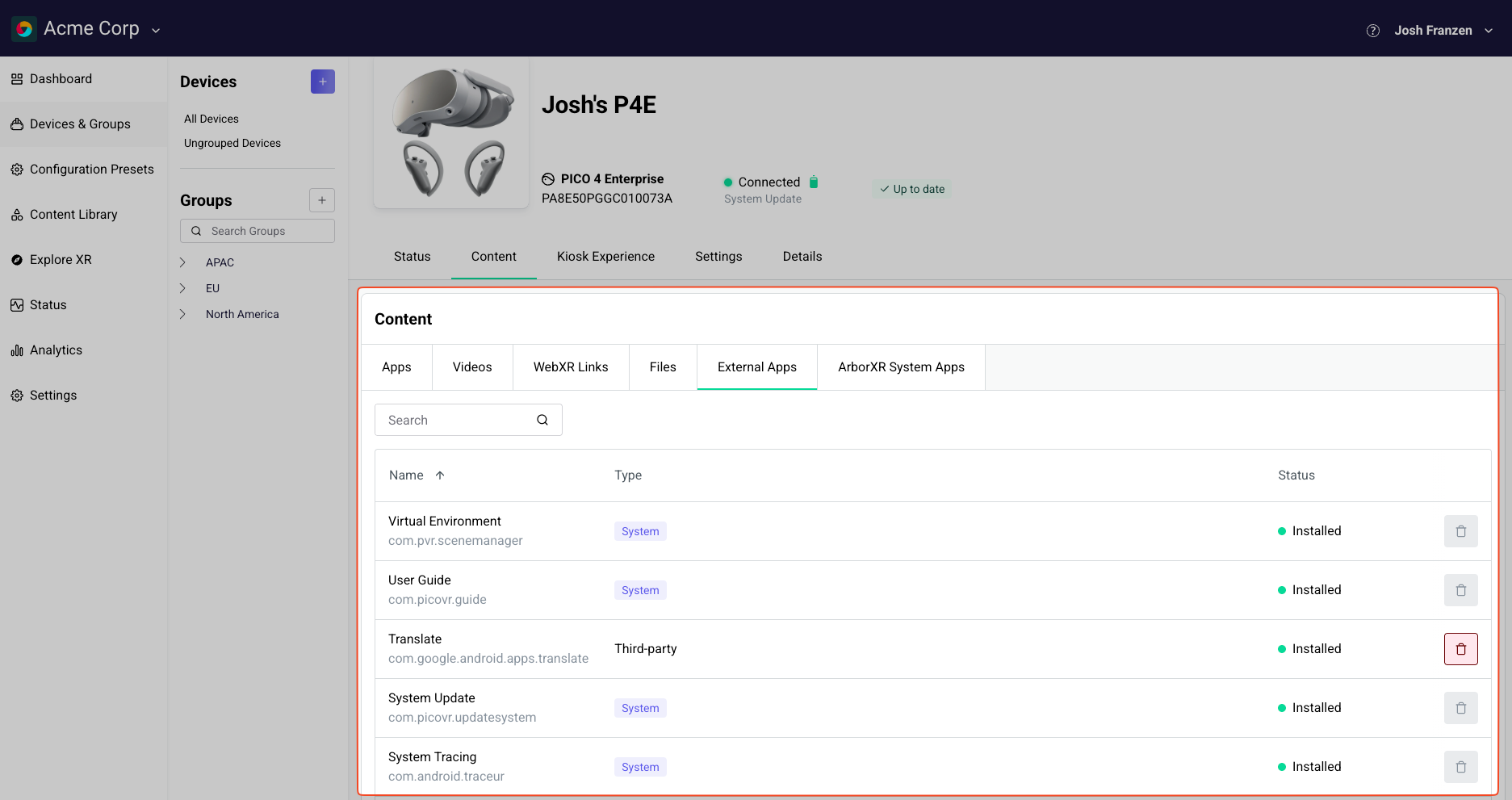
Task: Click the Content Library sidebar icon
Action: tap(17, 215)
